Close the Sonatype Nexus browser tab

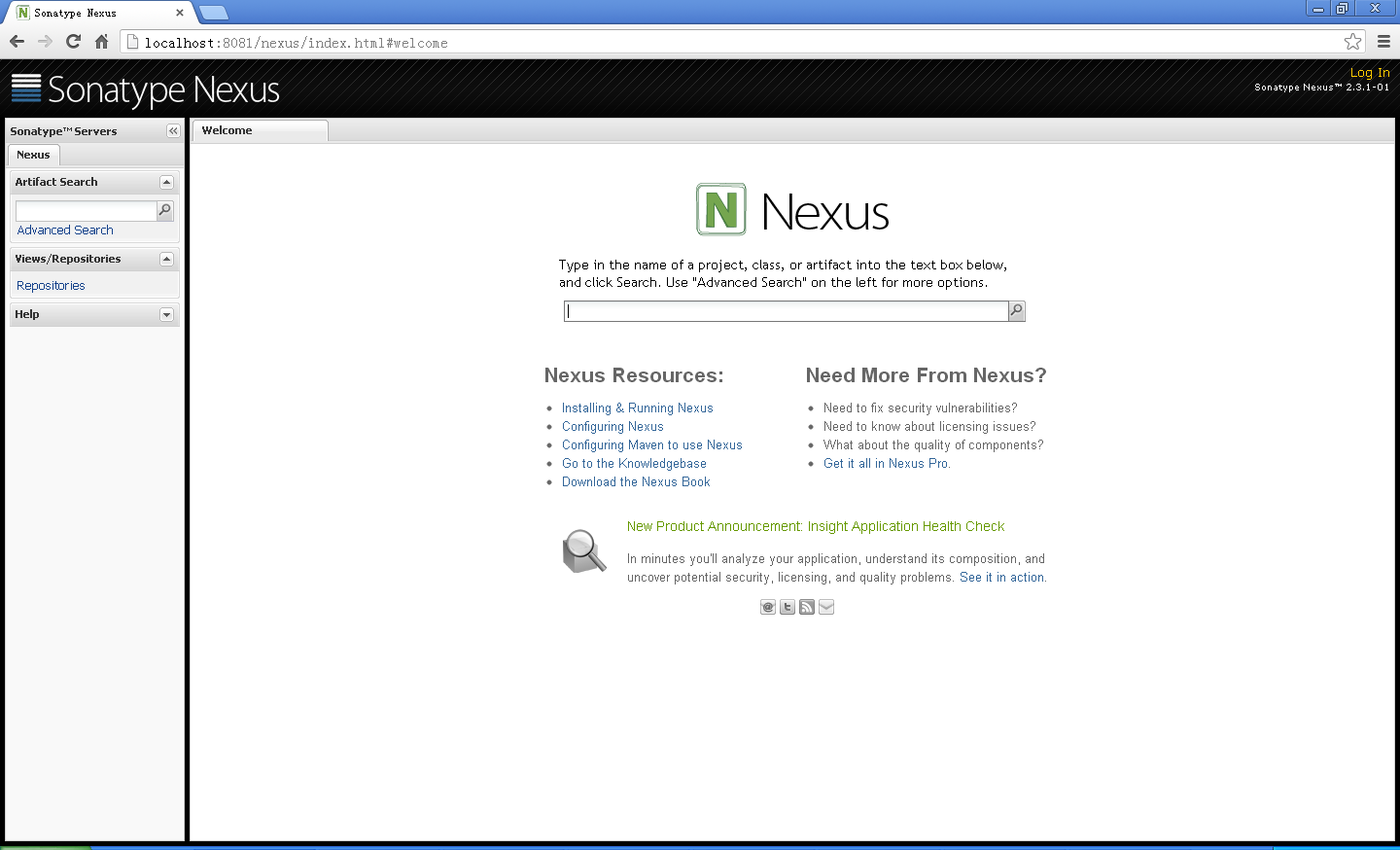(180, 13)
